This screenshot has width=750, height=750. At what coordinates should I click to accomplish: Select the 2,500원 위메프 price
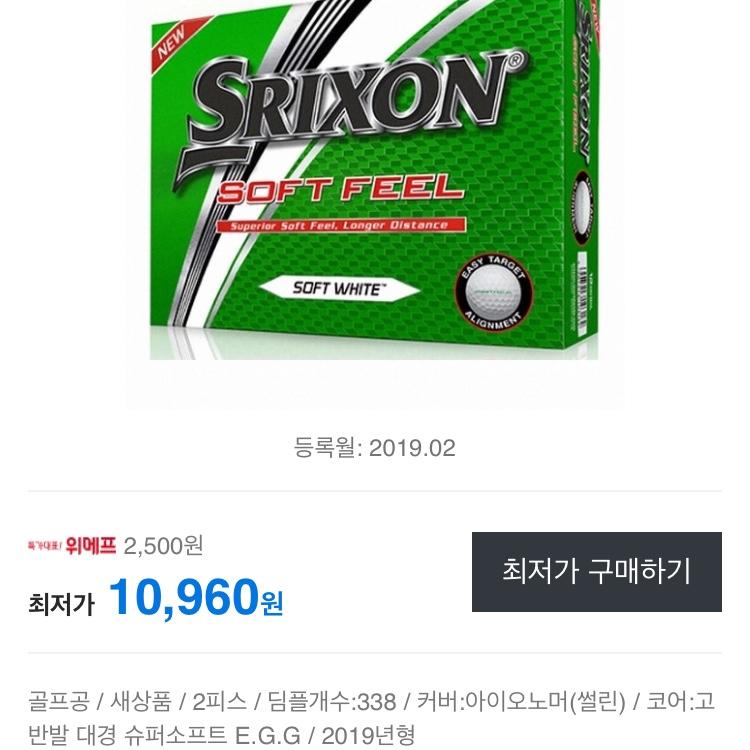pyautogui.click(x=163, y=546)
